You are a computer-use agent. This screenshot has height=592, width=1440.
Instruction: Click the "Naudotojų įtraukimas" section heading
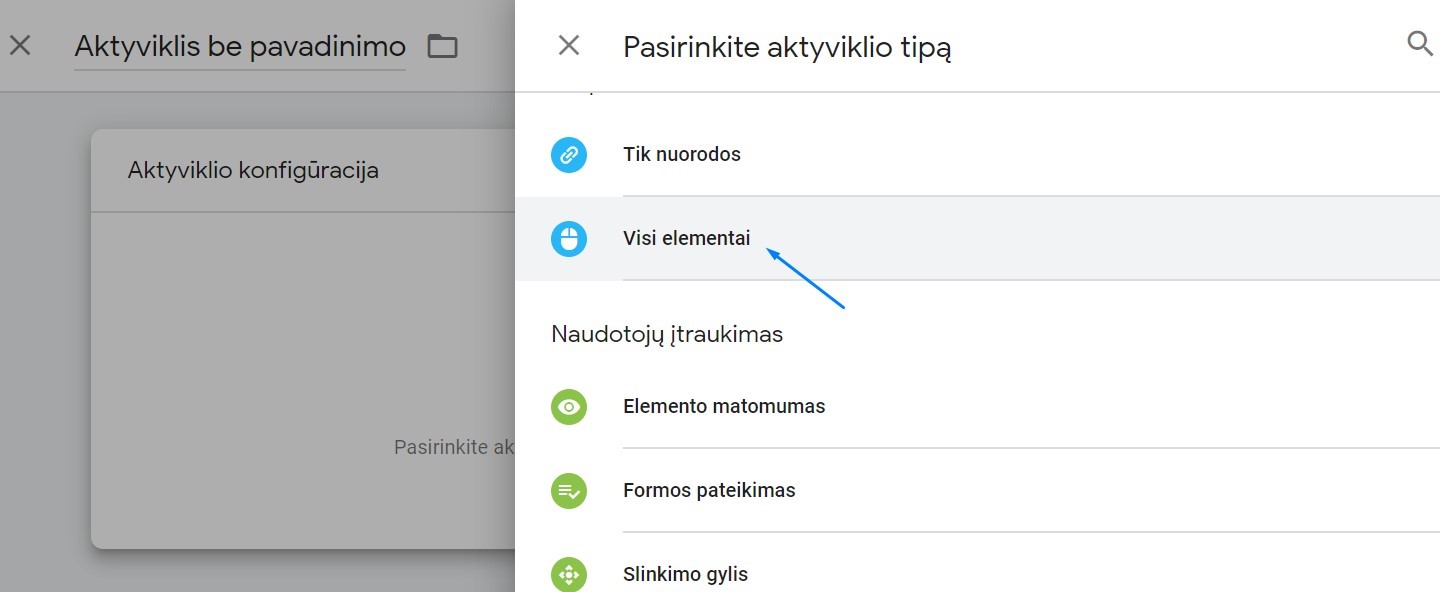667,334
